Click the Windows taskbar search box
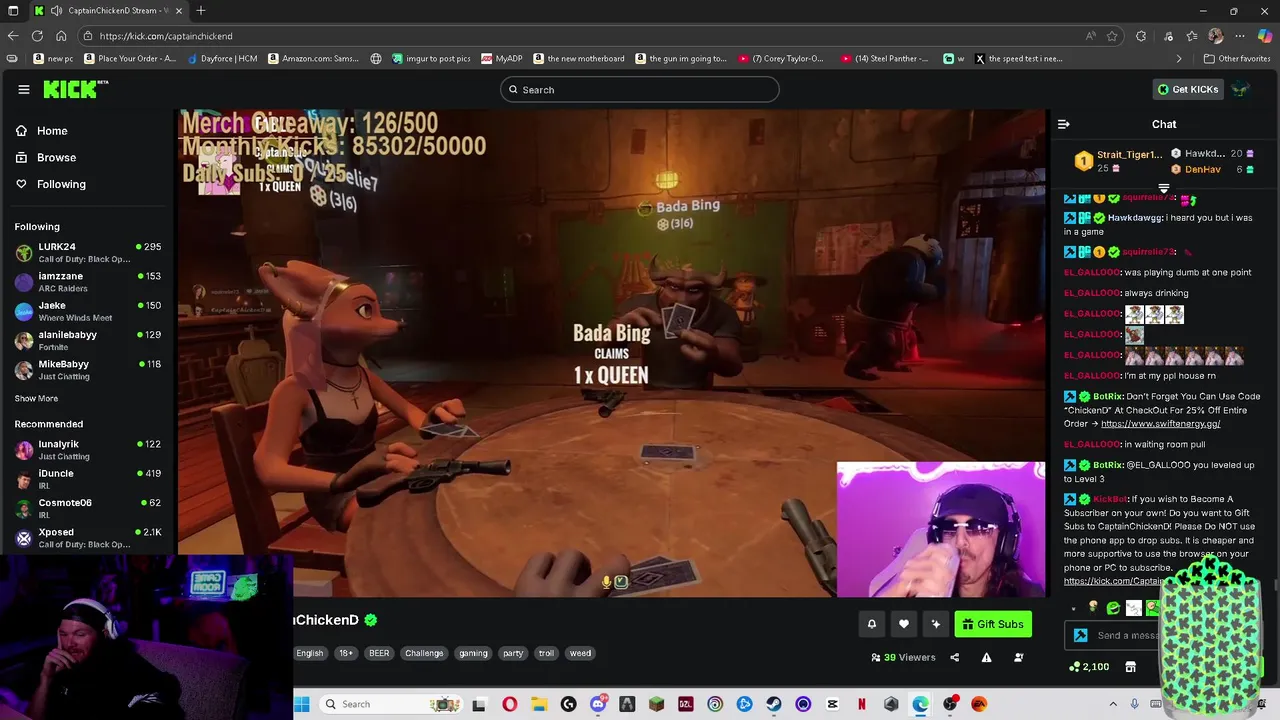The height and width of the screenshot is (720, 1280). click(x=391, y=704)
